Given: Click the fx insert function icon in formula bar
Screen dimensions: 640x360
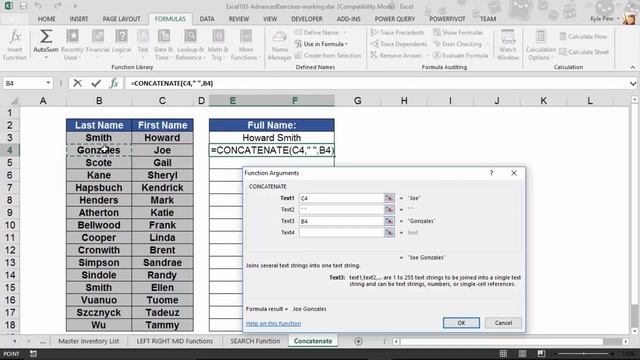Looking at the screenshot, I should point(114,83).
